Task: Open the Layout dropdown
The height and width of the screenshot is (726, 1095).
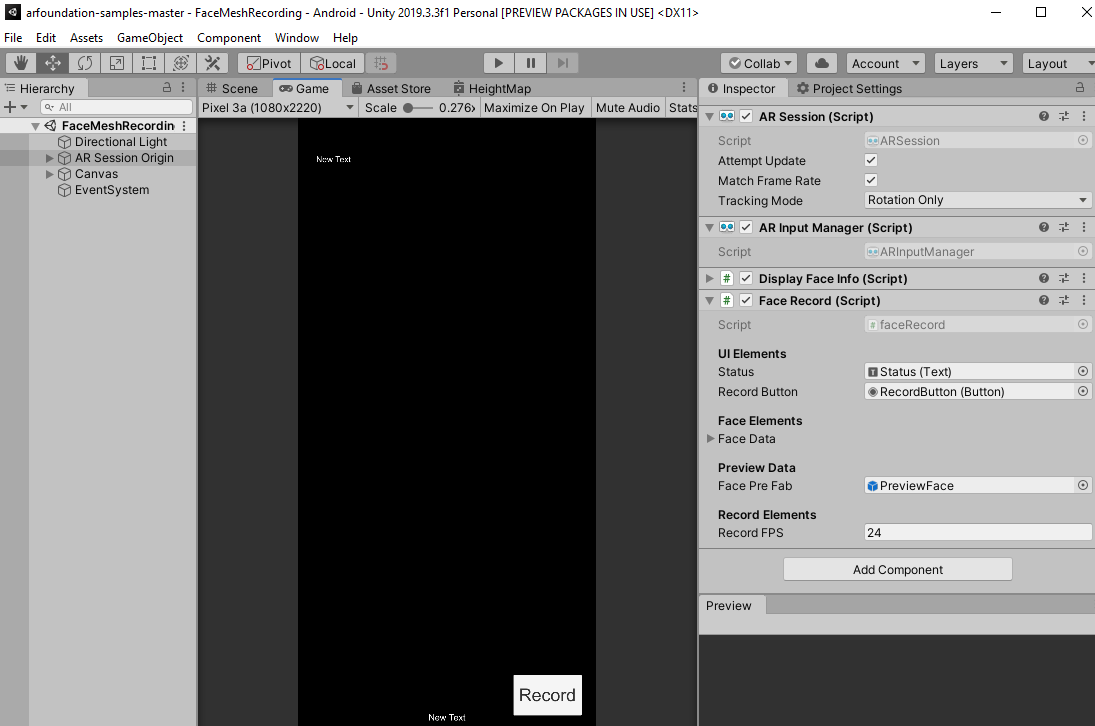Action: tap(1059, 64)
